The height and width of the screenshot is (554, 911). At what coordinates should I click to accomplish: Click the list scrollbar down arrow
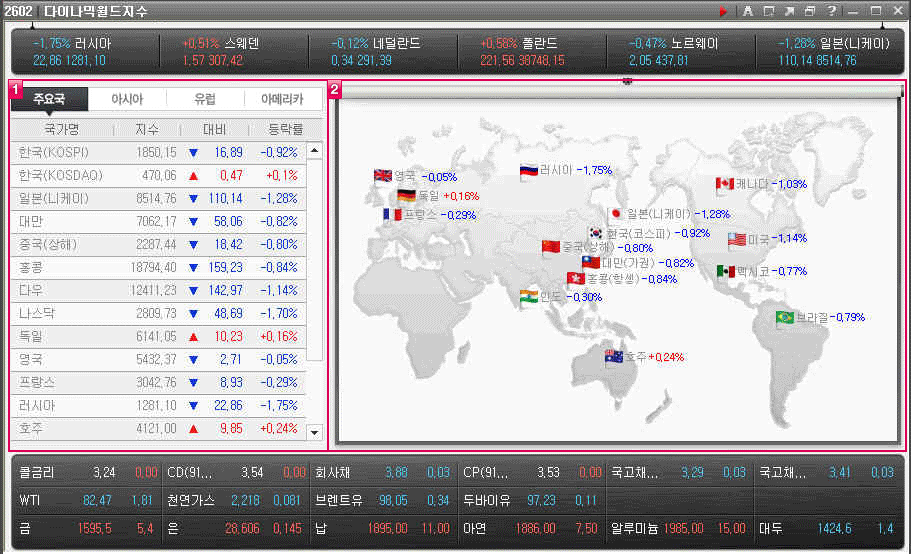click(x=314, y=432)
